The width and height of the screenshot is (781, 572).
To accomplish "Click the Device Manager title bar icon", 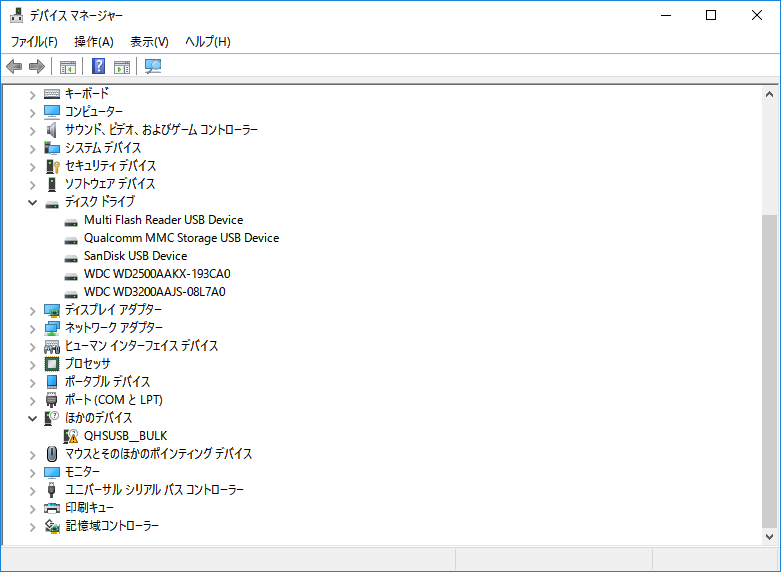I will [16, 15].
